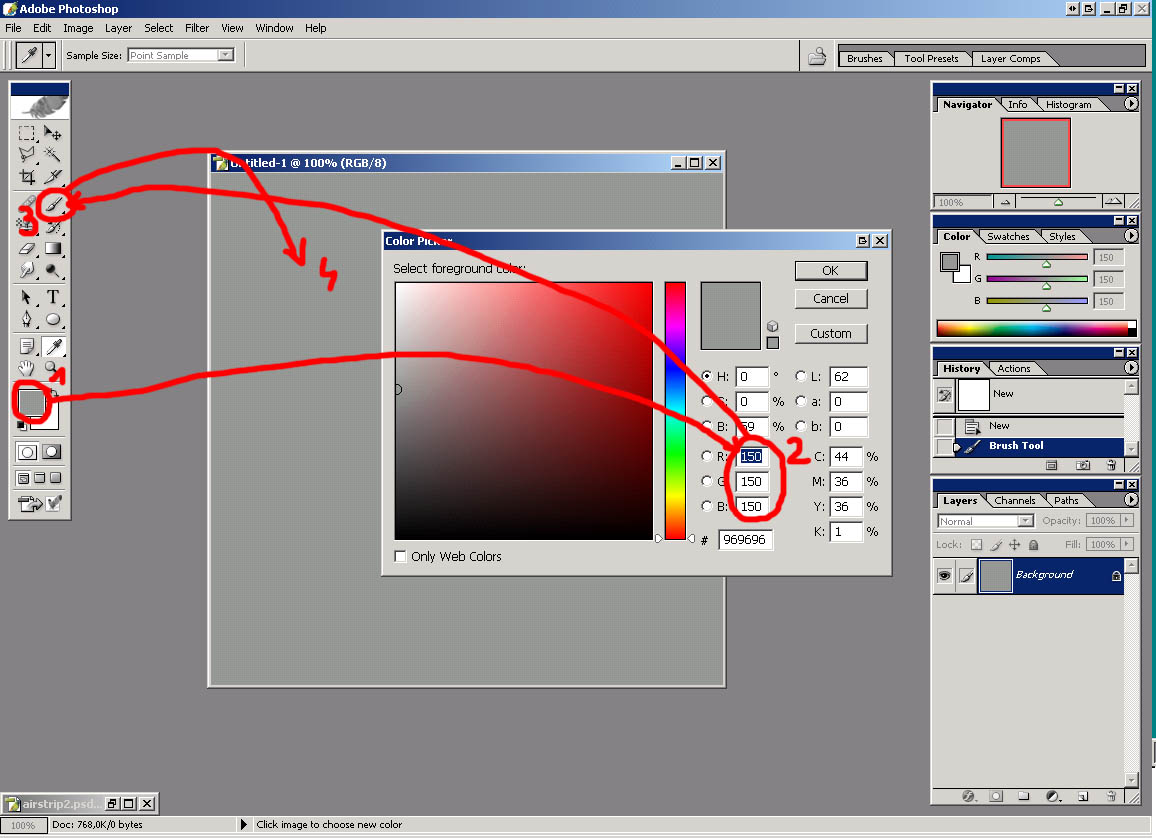Enable the Only Web Colors checkbox
This screenshot has width=1156, height=838.
(x=401, y=557)
